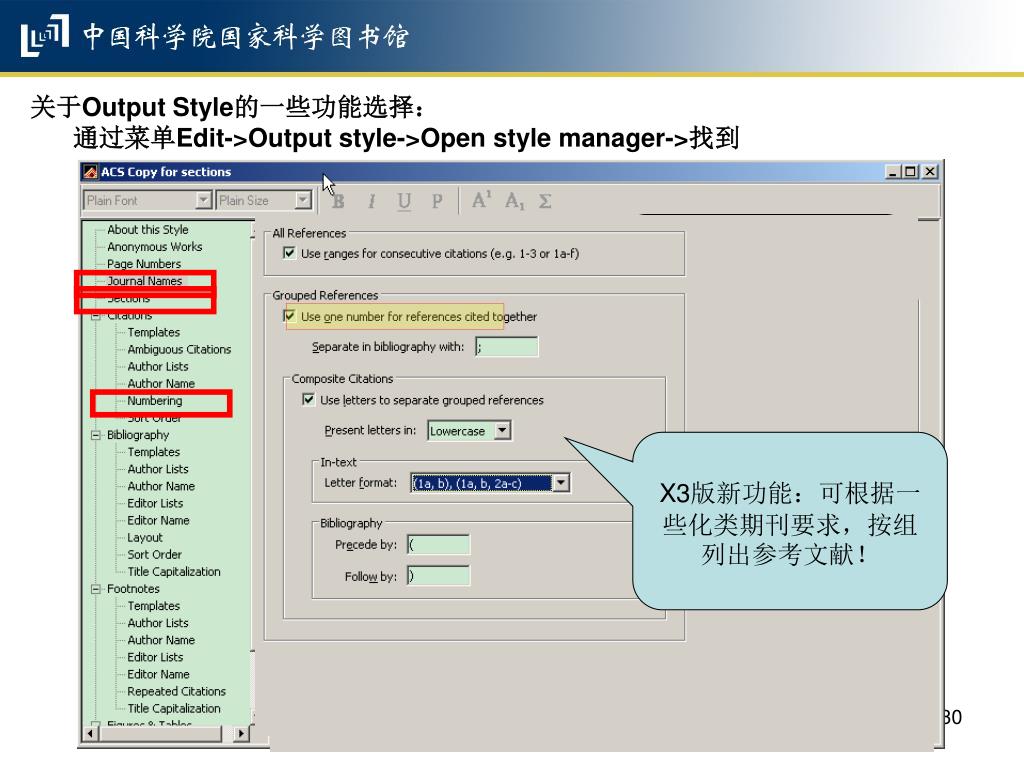
Task: Toggle Use letters to separate grouped references
Action: click(308, 399)
